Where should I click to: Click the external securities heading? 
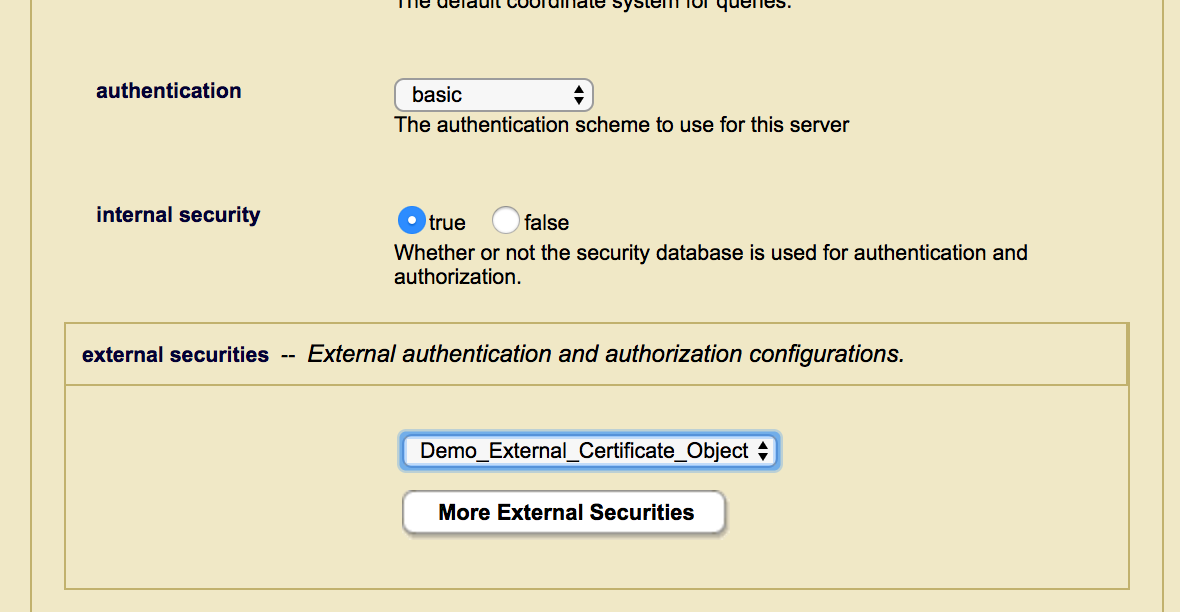tap(175, 355)
